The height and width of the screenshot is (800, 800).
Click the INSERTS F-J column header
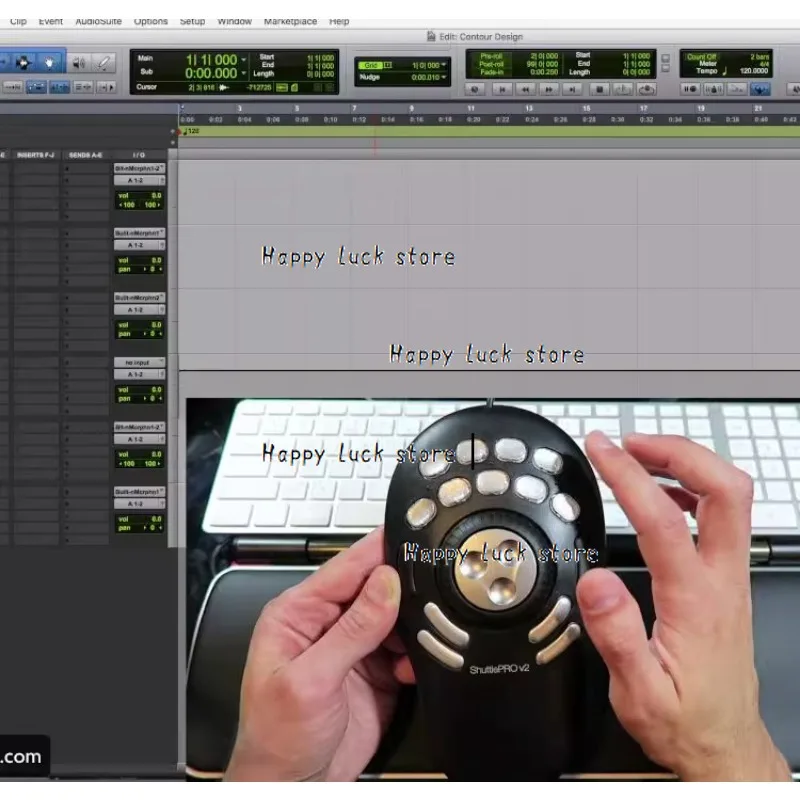coord(36,155)
